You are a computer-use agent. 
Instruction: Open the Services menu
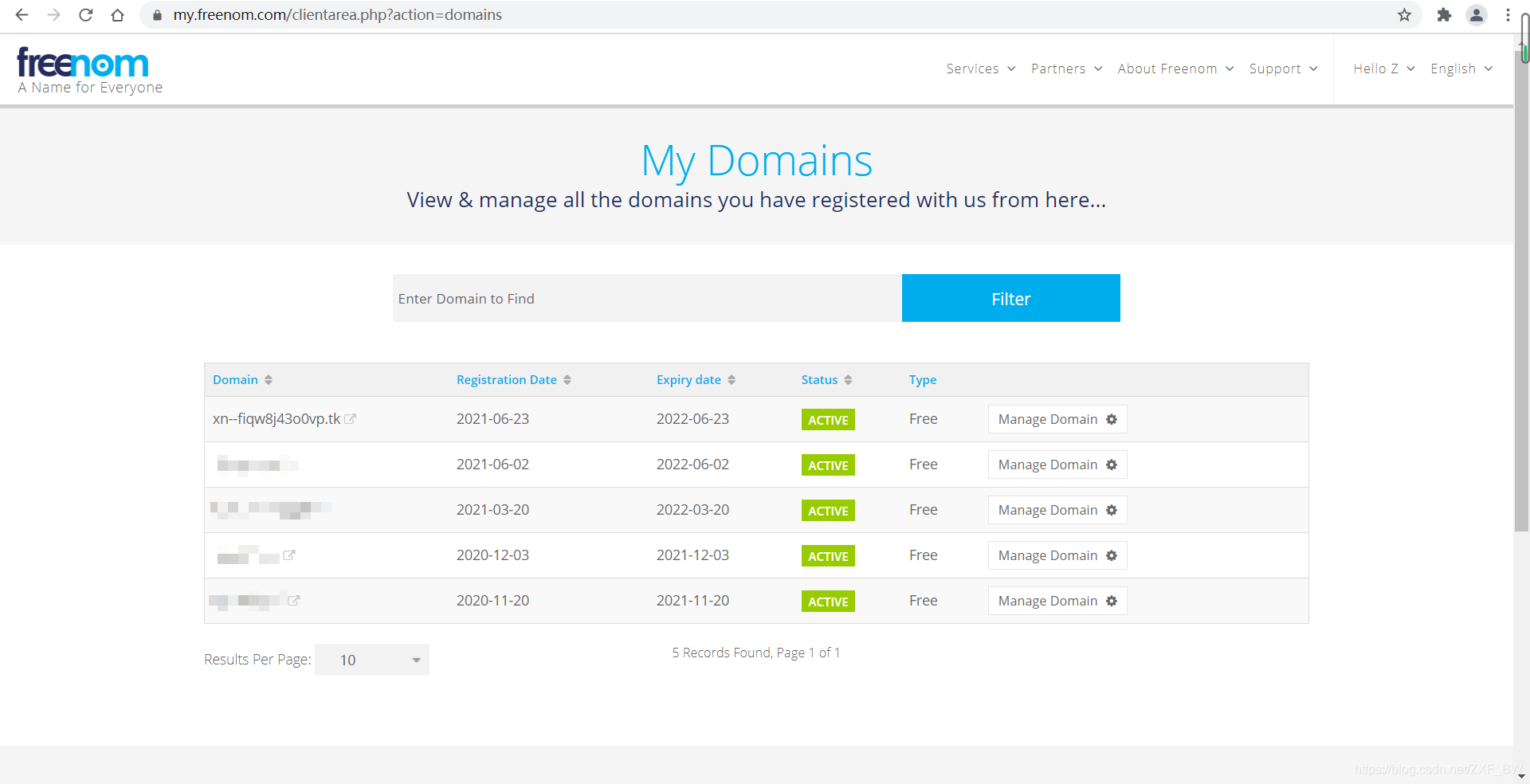981,69
